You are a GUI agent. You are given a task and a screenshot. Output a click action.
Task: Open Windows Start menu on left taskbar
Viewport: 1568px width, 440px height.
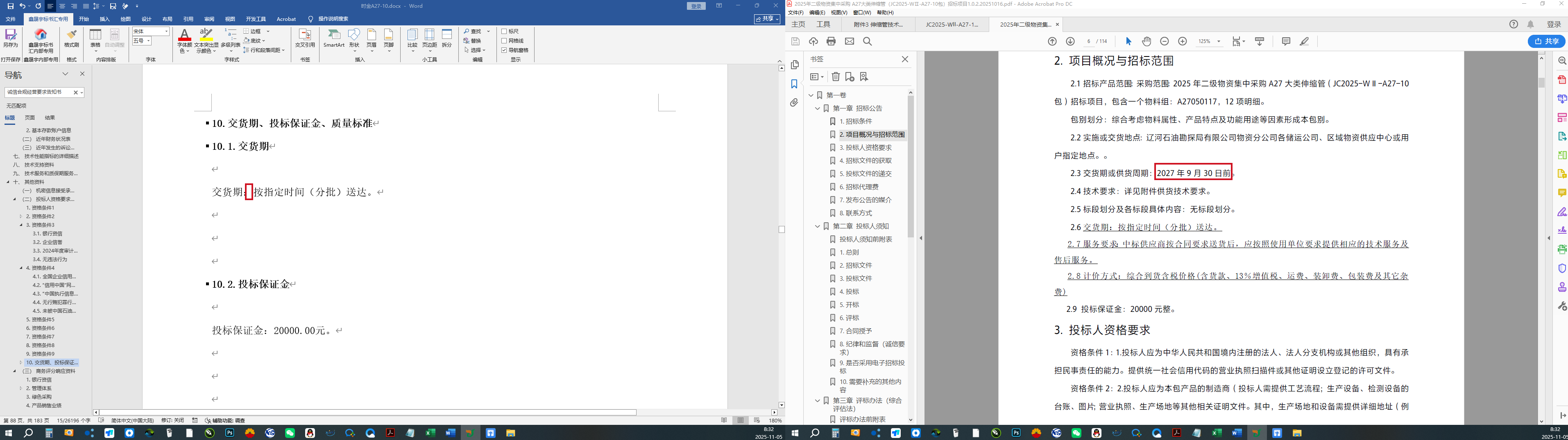coord(9,433)
